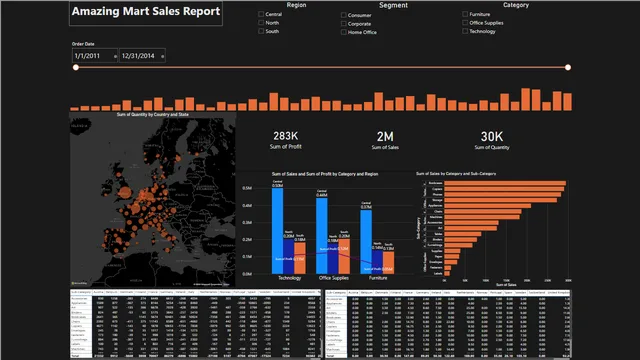
Task: Click the Furniture axis label
Action: coord(378,278)
